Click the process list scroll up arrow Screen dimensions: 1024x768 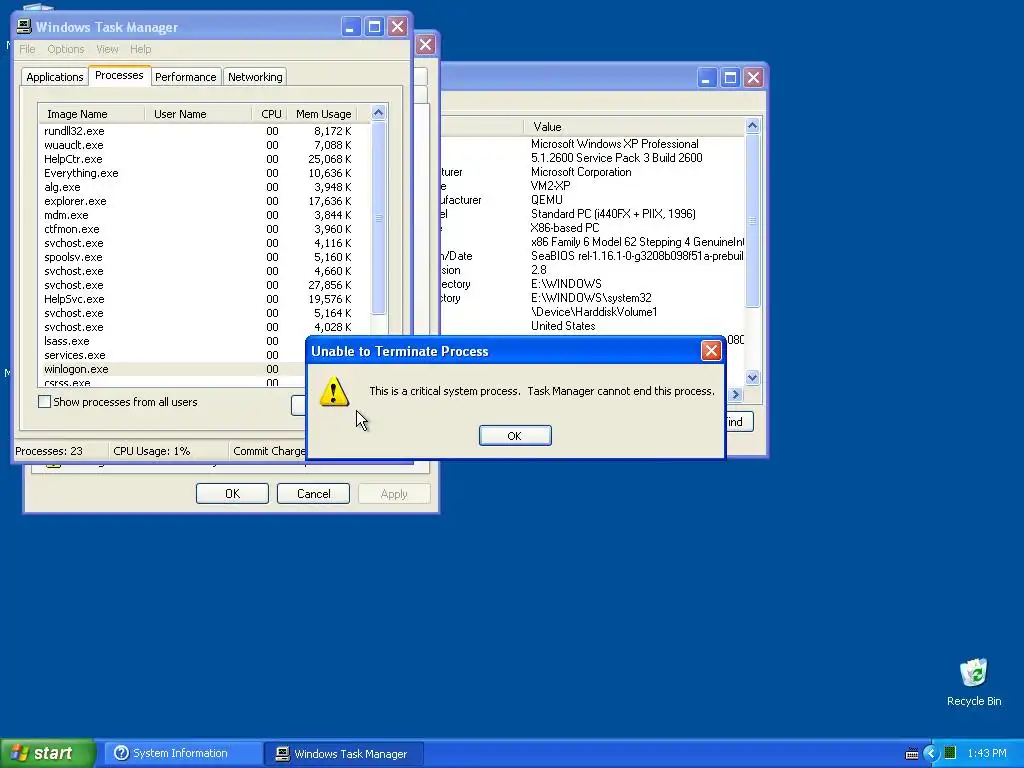pyautogui.click(x=379, y=113)
